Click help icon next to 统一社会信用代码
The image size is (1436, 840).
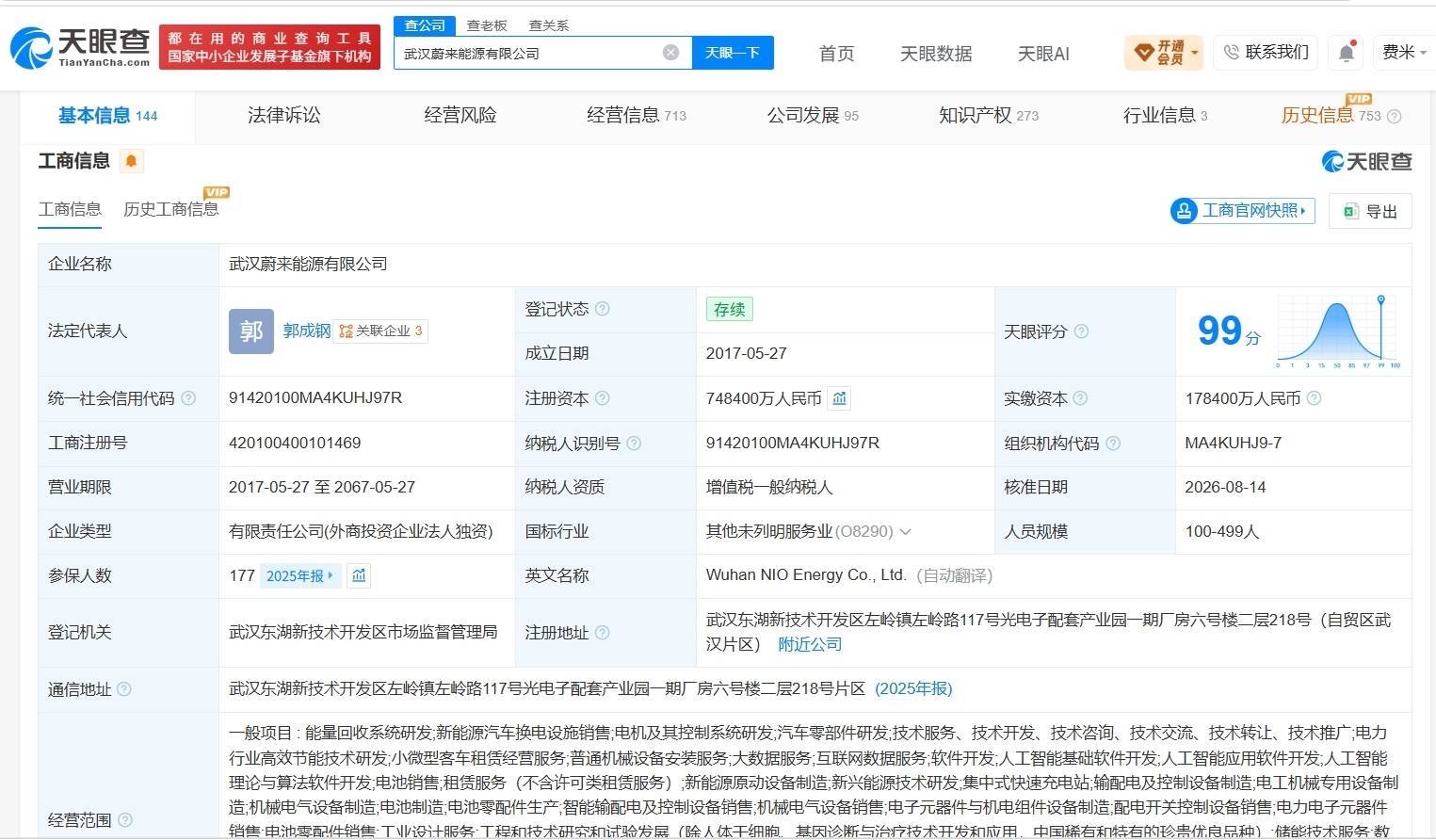188,398
